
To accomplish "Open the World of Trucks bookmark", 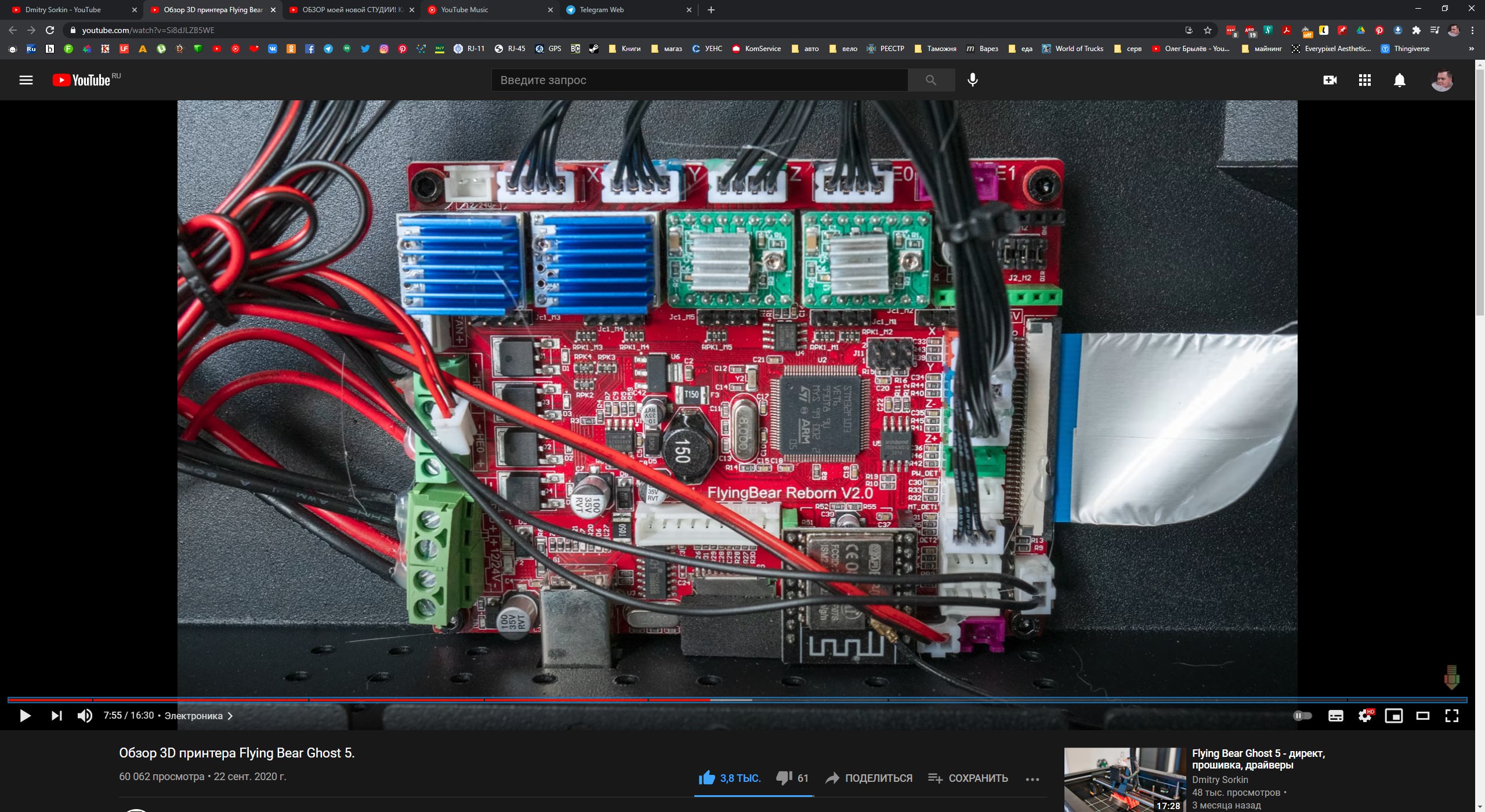I will (1073, 49).
